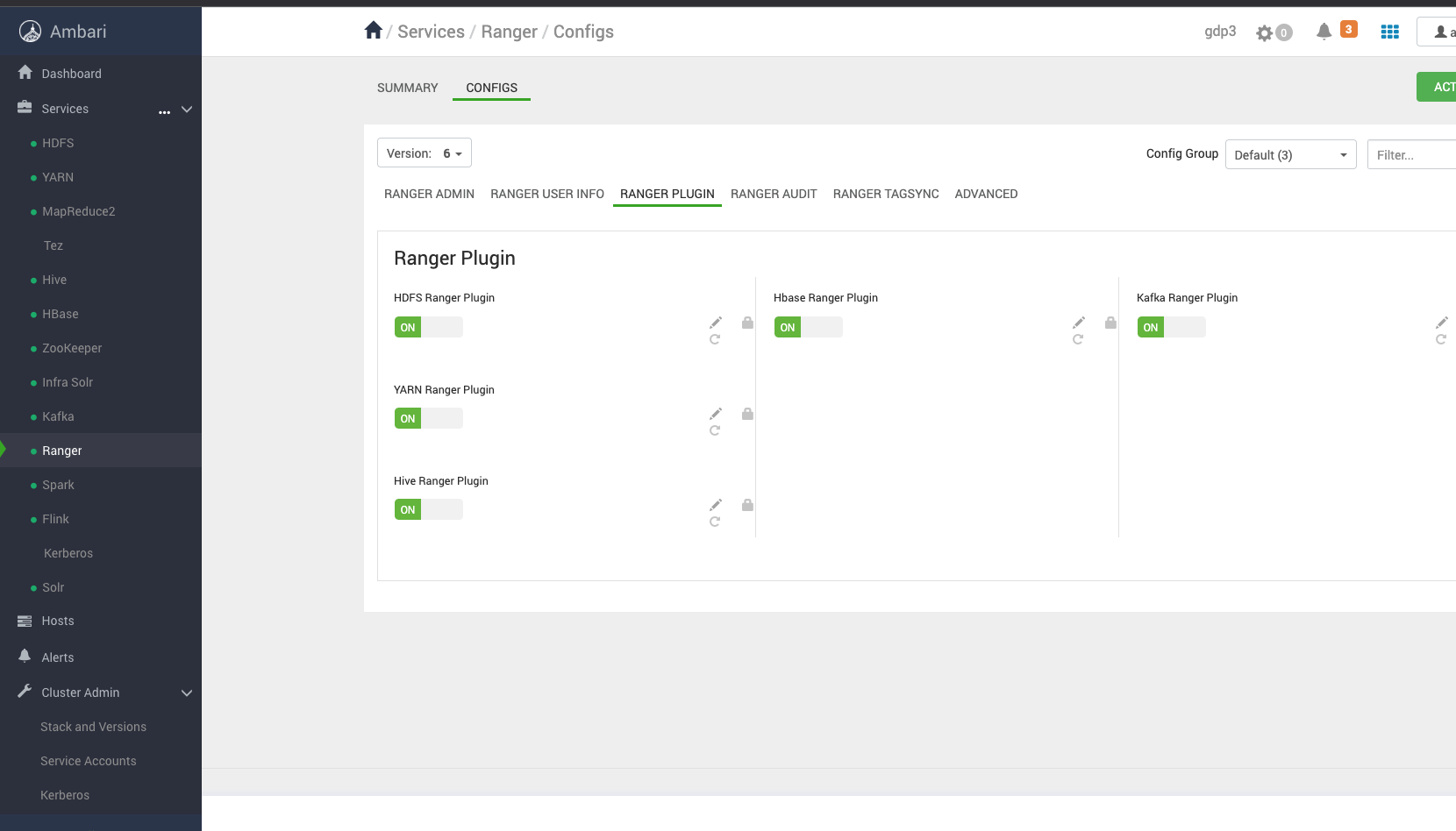Image resolution: width=1456 pixels, height=831 pixels.
Task: Toggle the YARN Ranger Plugin switch
Action: click(x=429, y=418)
